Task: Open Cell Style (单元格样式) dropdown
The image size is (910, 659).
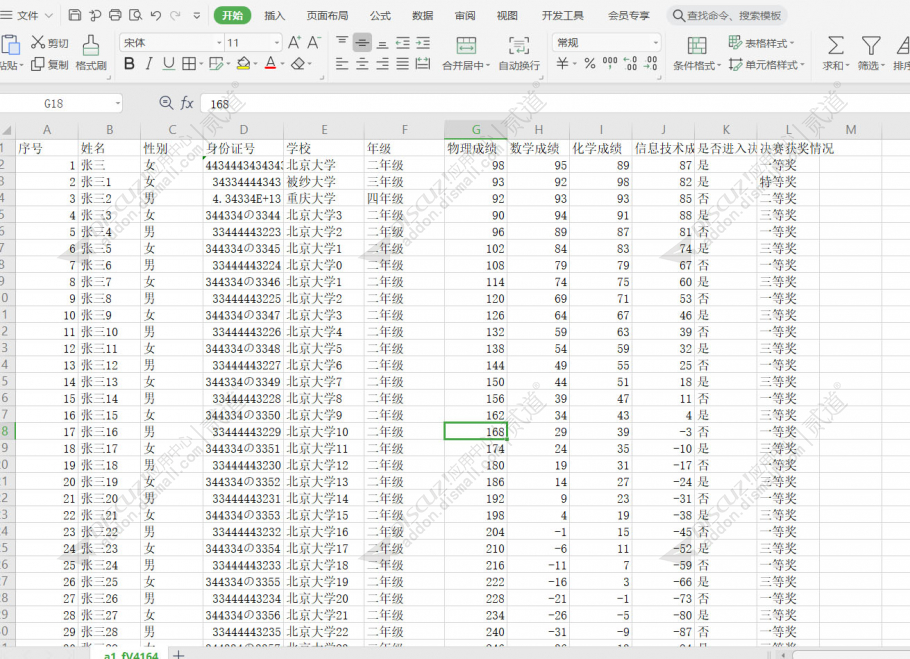Action: (x=766, y=65)
